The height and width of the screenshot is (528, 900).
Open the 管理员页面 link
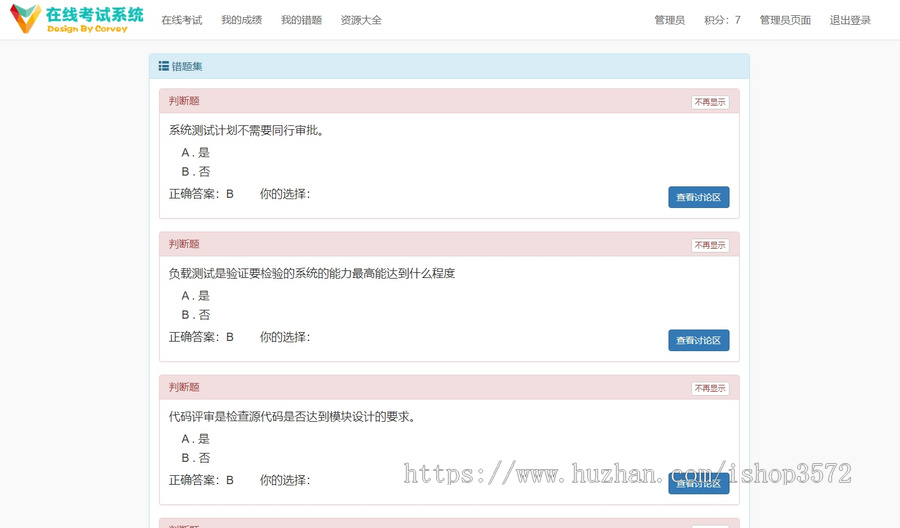785,20
